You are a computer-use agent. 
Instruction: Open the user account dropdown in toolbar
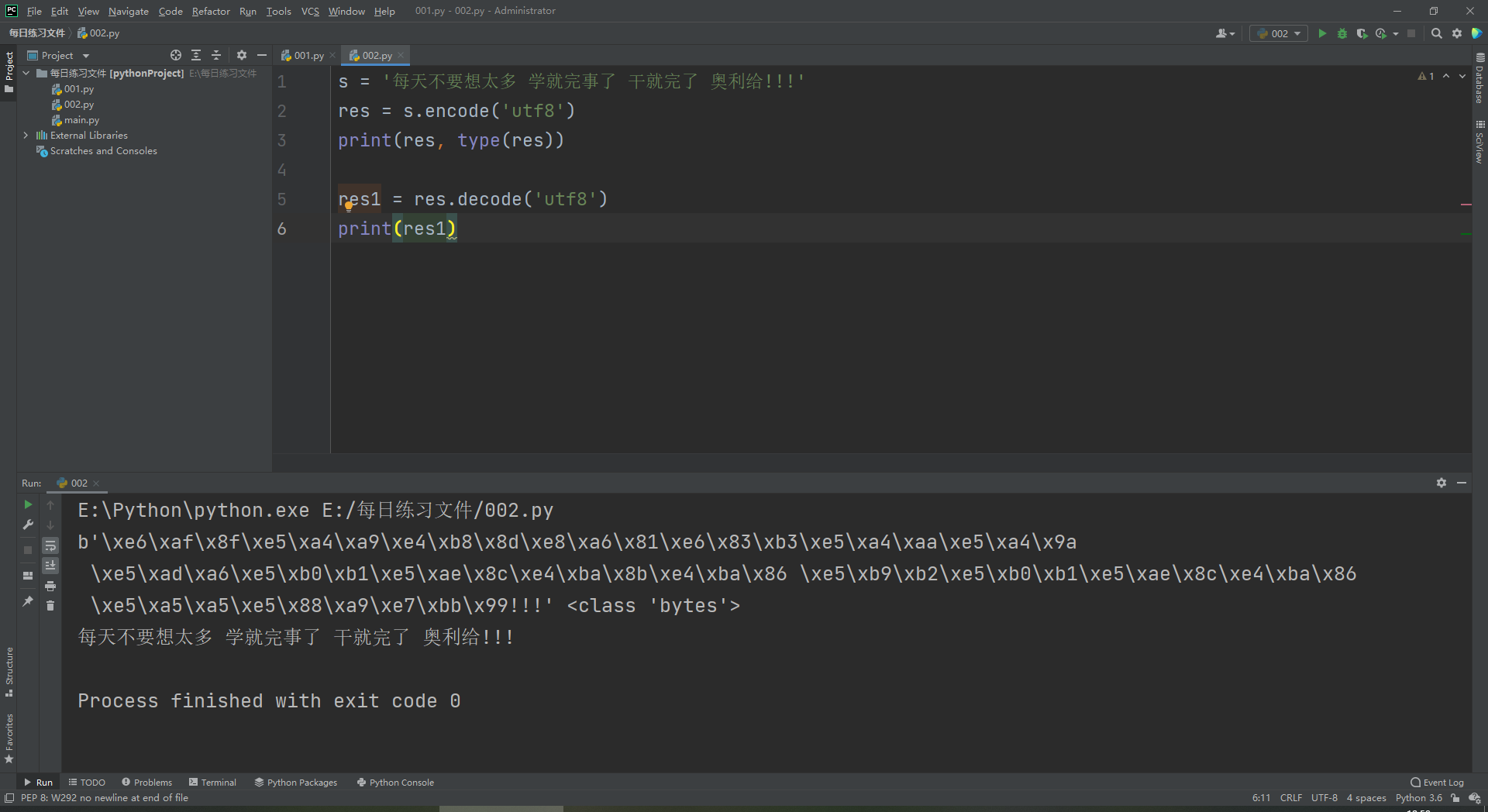(1225, 33)
